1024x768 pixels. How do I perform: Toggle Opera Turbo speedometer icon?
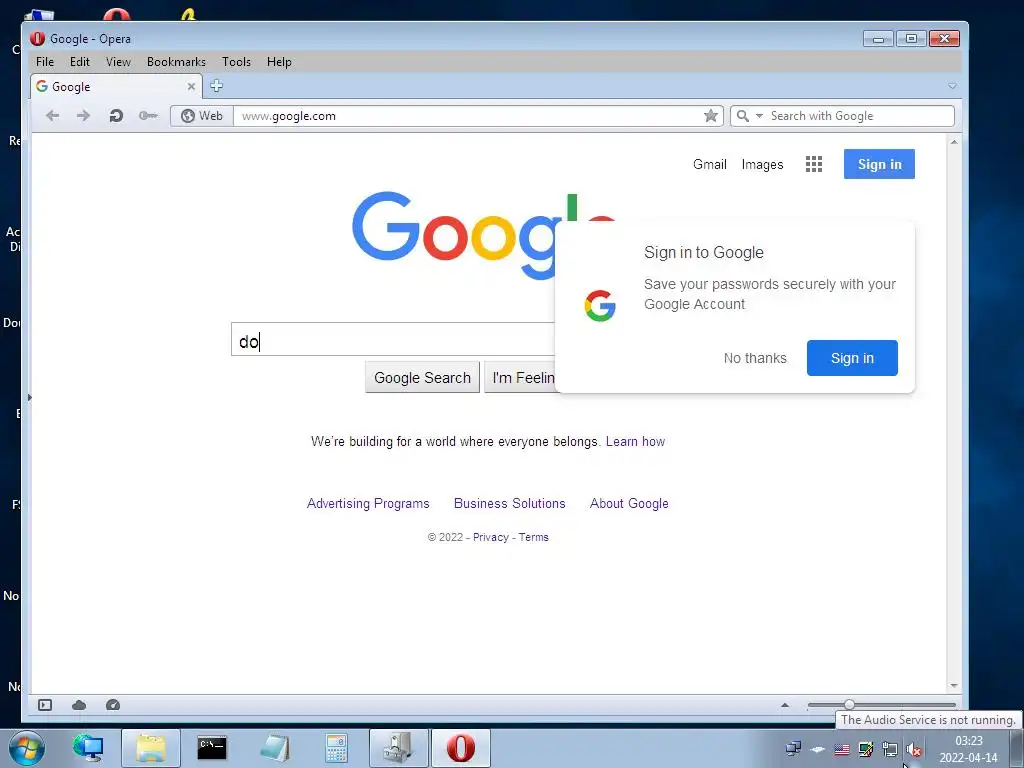tap(113, 705)
